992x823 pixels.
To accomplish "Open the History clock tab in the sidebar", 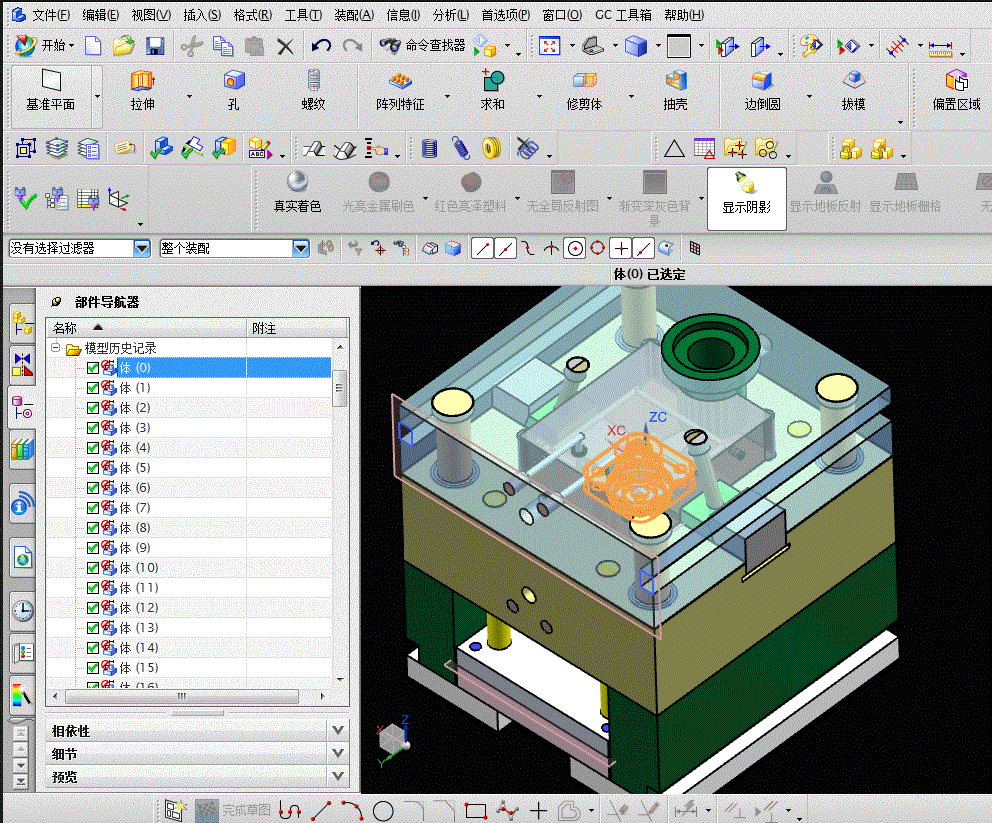I will 23,611.
